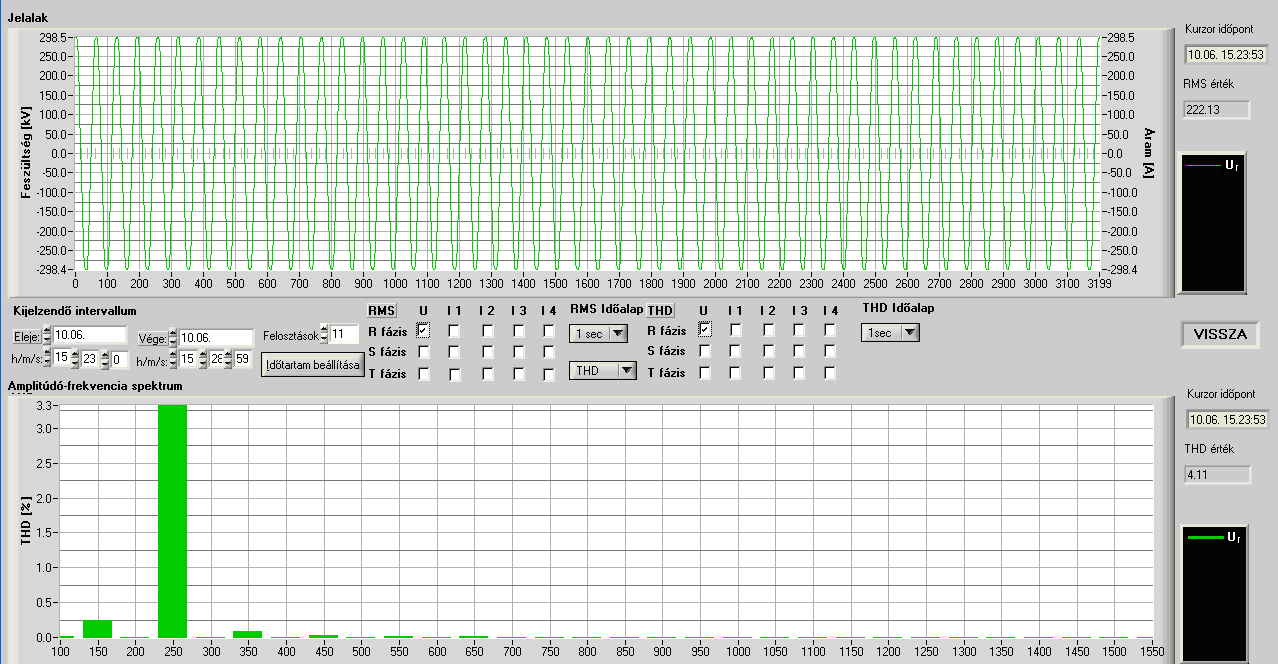The width and height of the screenshot is (1278, 664).
Task: Click the Jelalak Kurzor időpont field
Action: coord(1226,54)
